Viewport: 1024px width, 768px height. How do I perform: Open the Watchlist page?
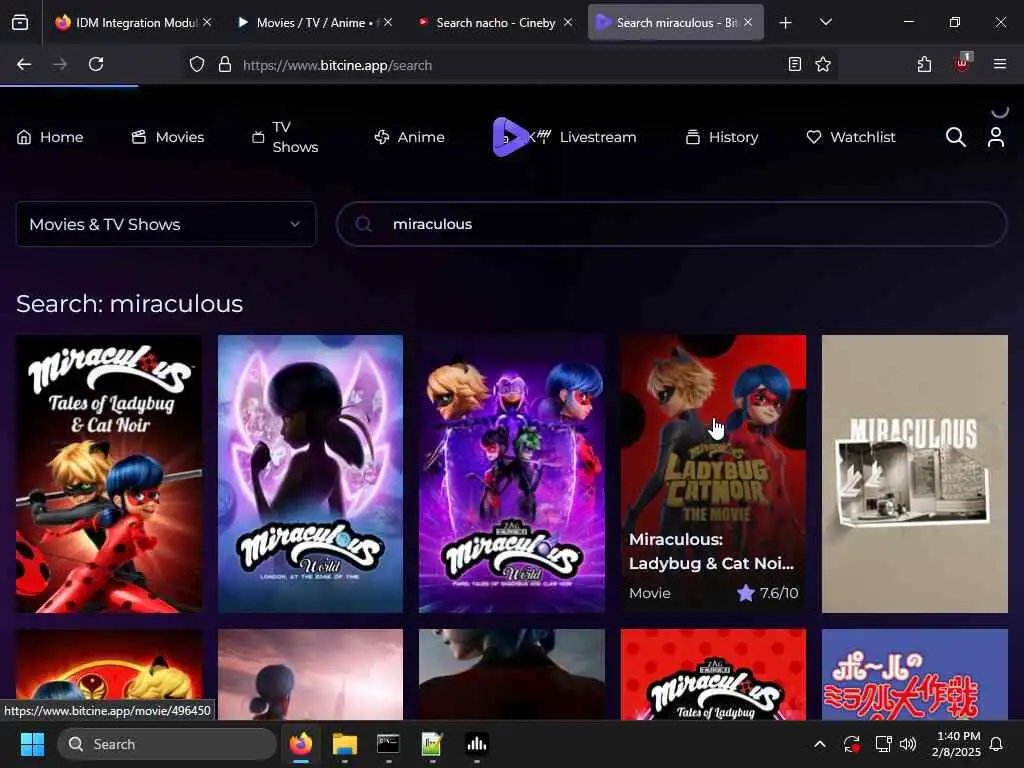click(851, 137)
